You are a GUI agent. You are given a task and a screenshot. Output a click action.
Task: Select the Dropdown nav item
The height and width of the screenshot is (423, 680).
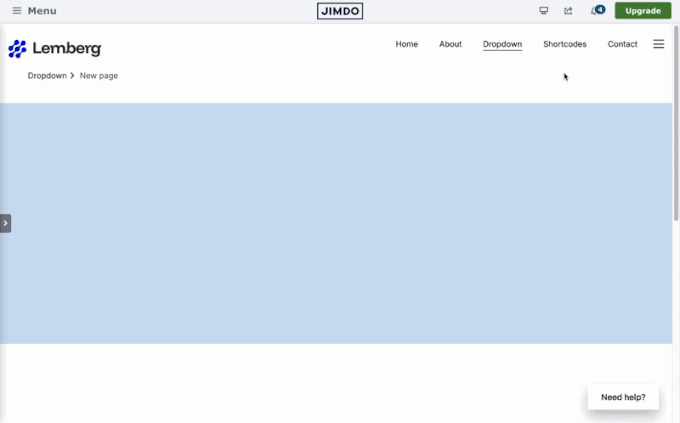click(x=502, y=44)
